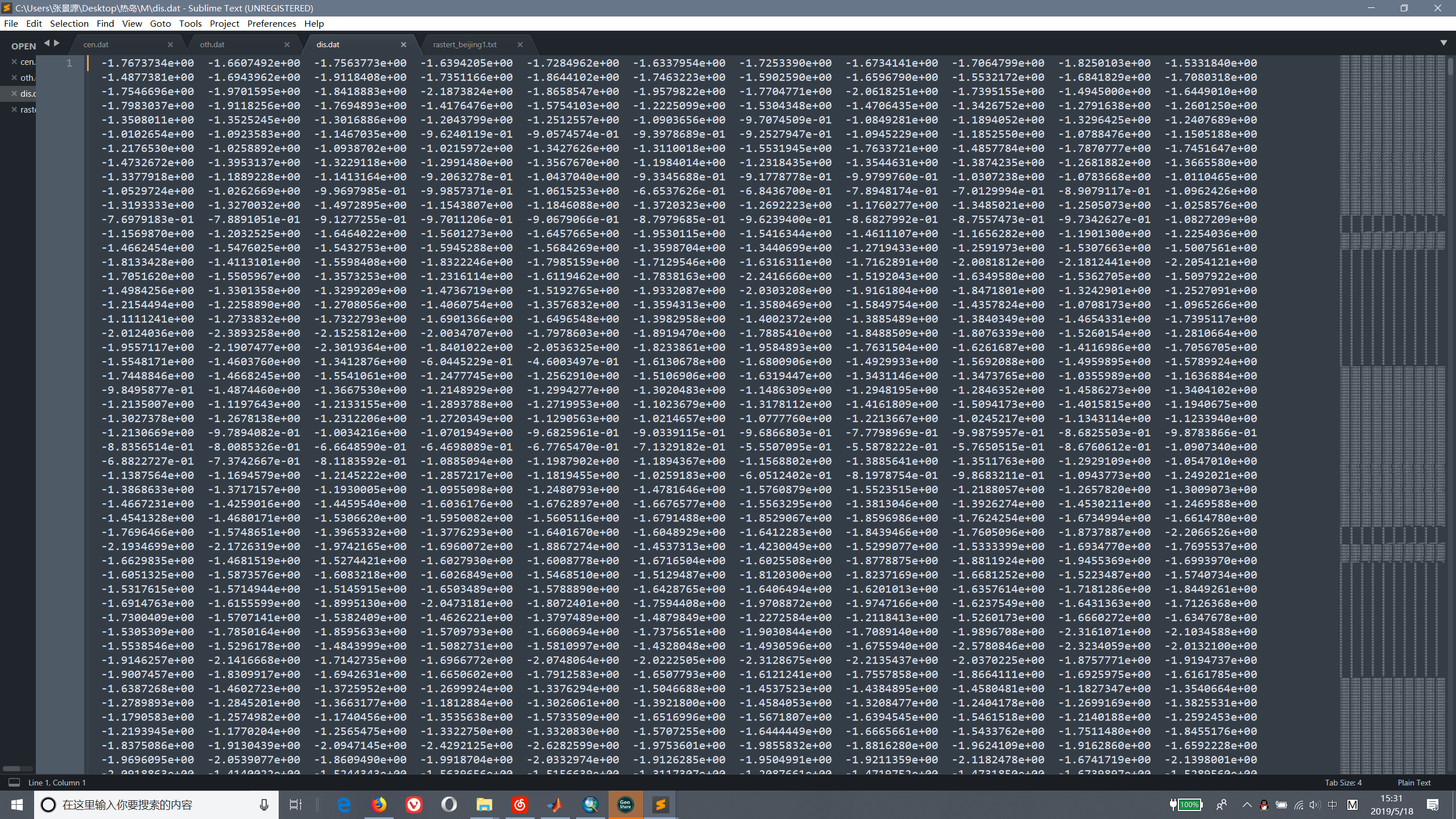Close dis.dat in sidebar open files
1456x819 pixels.
[14, 93]
